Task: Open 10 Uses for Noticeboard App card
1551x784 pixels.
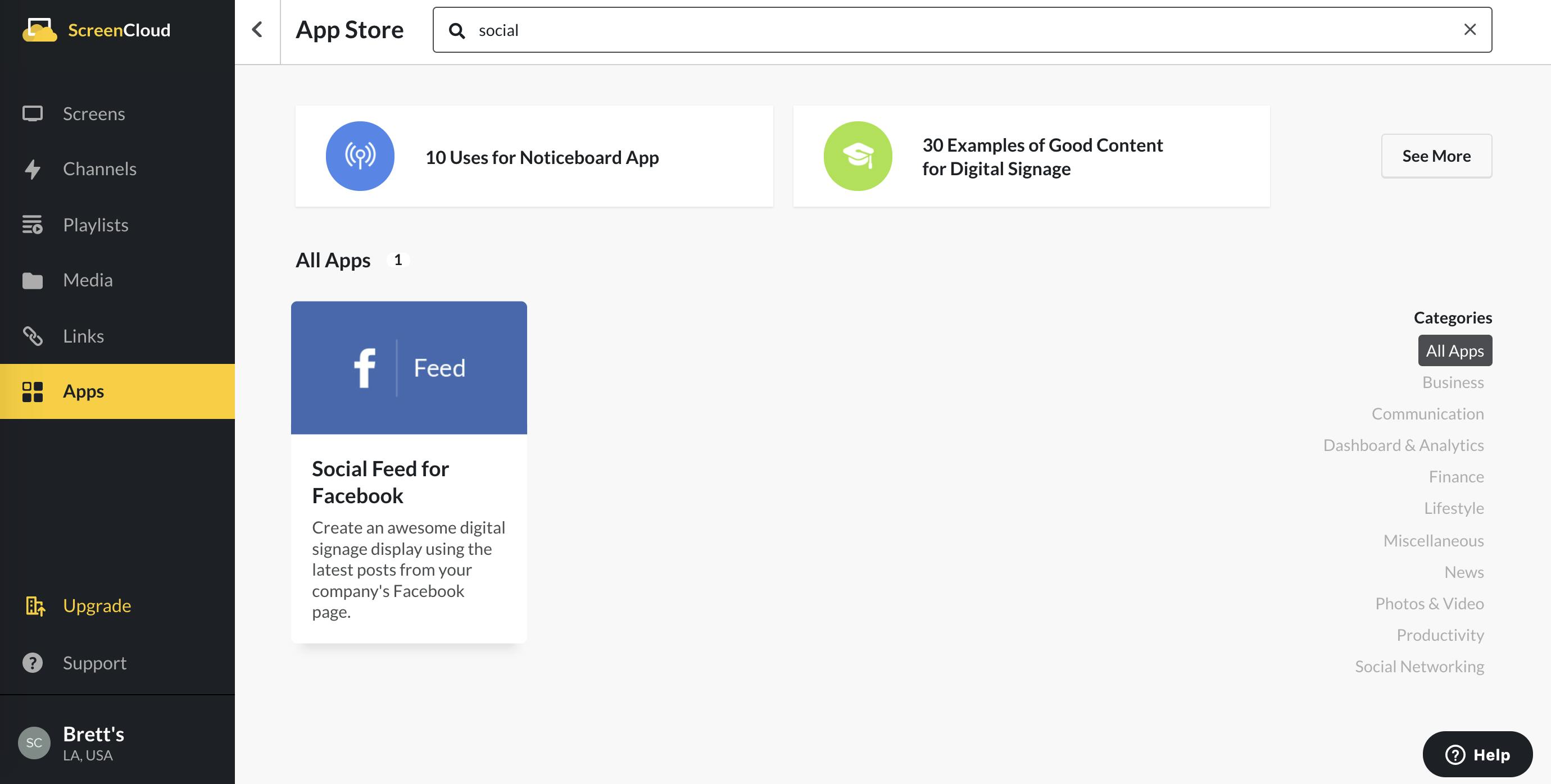Action: pyautogui.click(x=534, y=157)
